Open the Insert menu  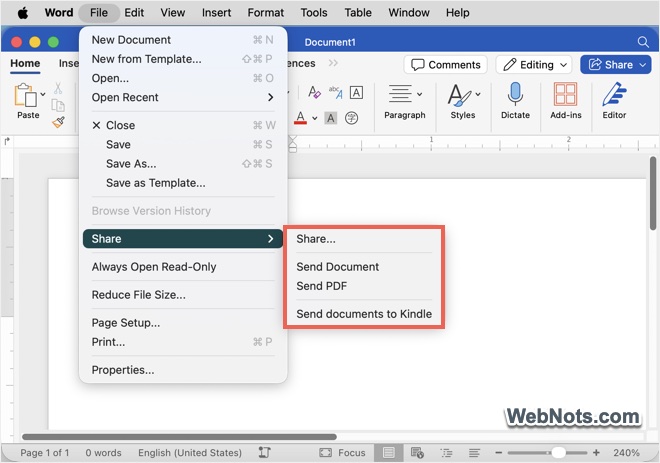[216, 13]
